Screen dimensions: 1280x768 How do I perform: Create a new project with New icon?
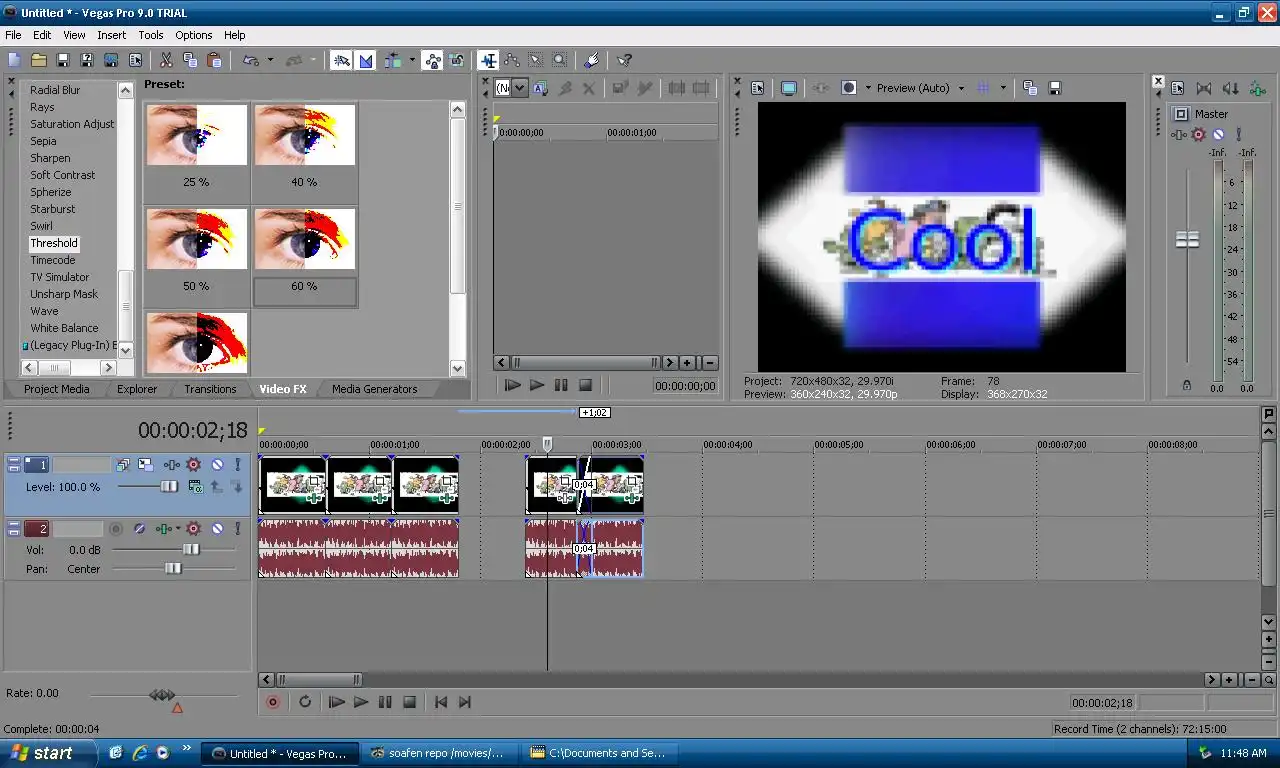14,61
